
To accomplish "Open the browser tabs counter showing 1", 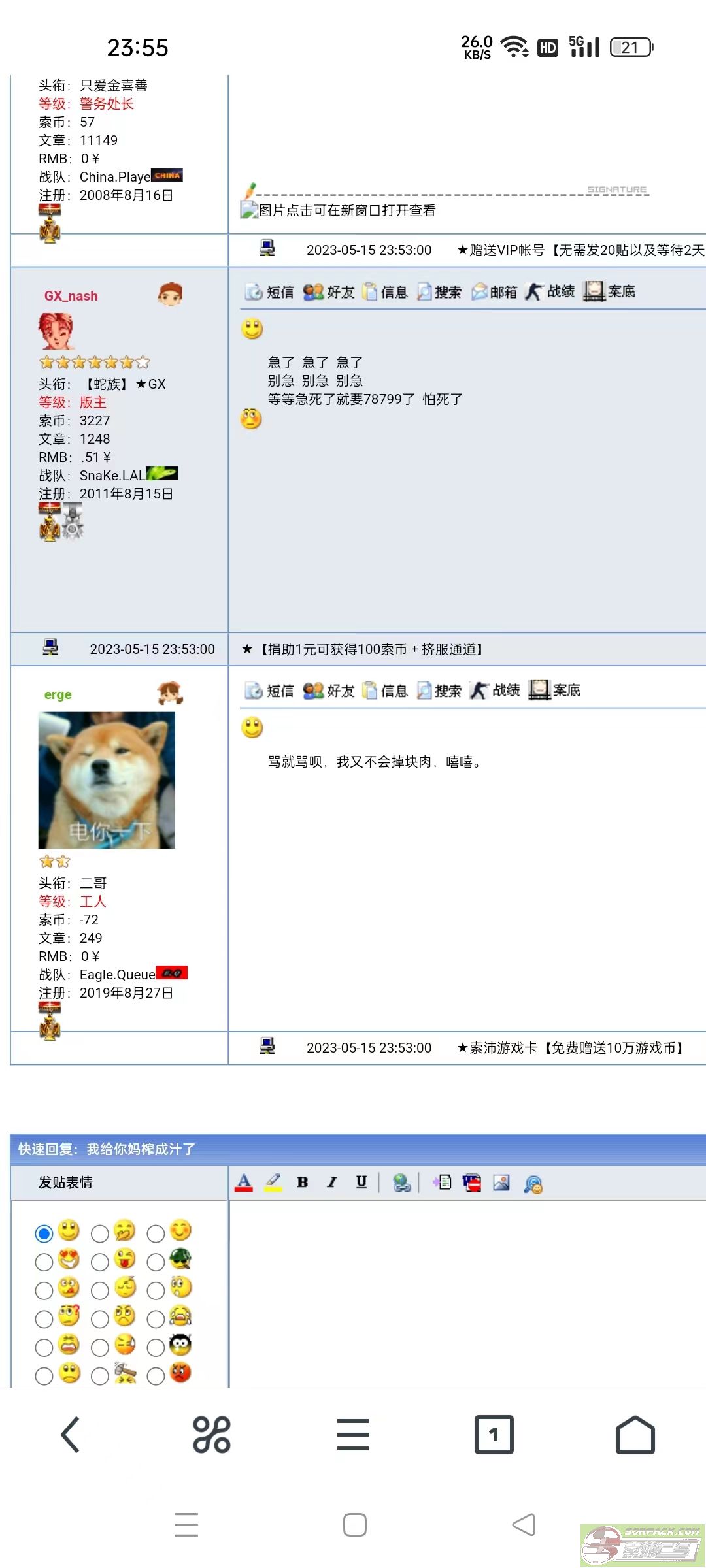I will (x=494, y=1435).
